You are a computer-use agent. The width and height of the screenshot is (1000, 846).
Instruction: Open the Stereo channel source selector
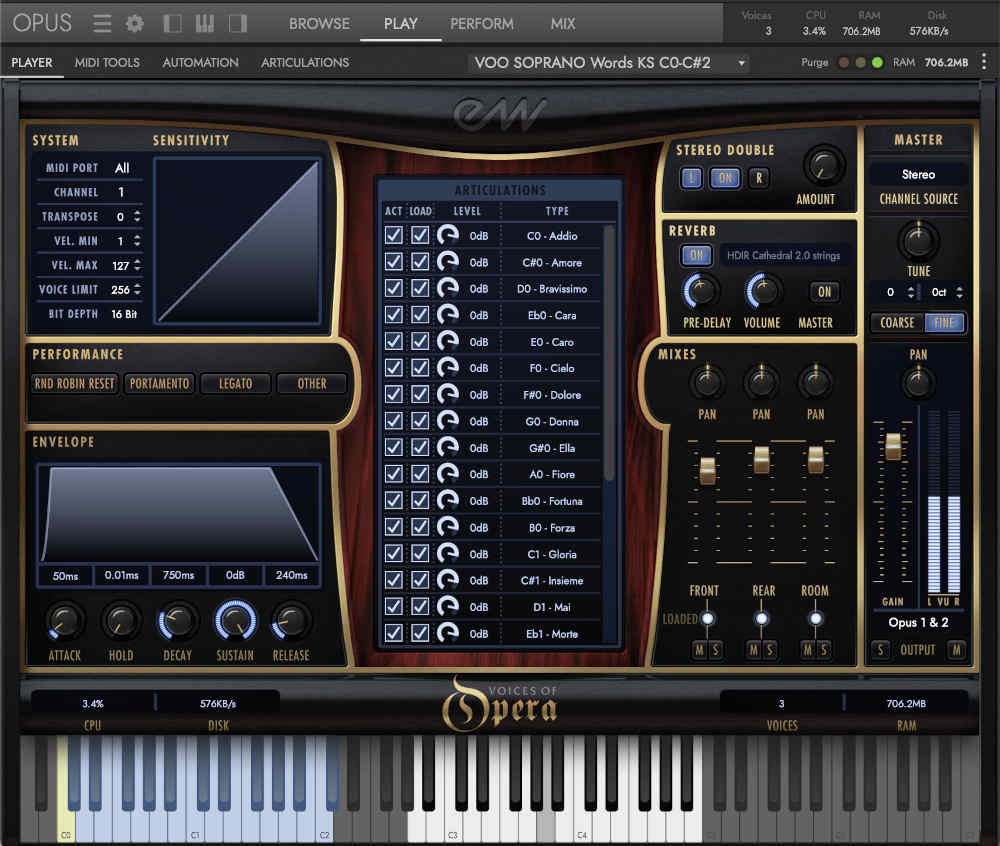[917, 173]
